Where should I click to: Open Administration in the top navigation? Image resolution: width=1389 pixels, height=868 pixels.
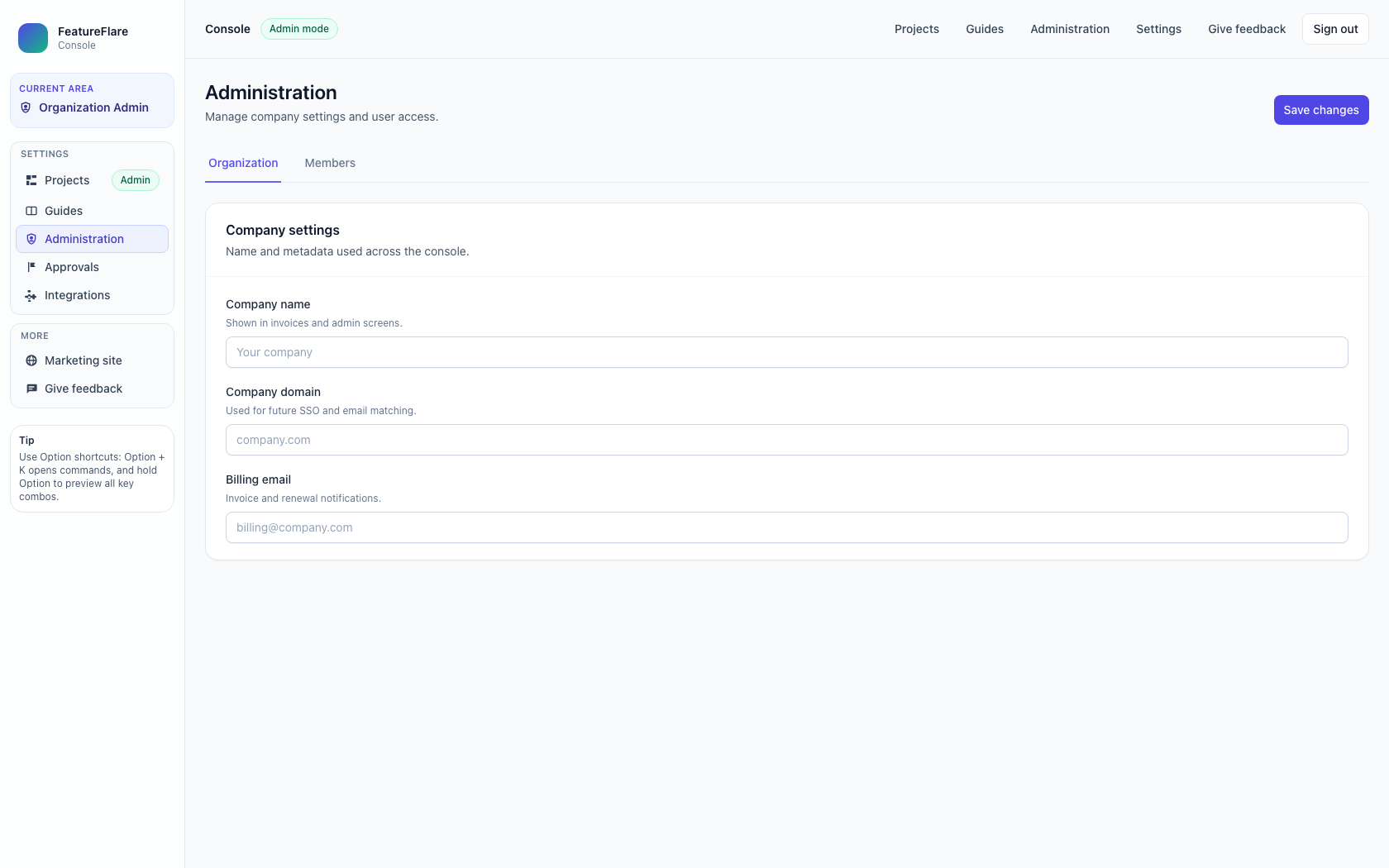point(1070,29)
